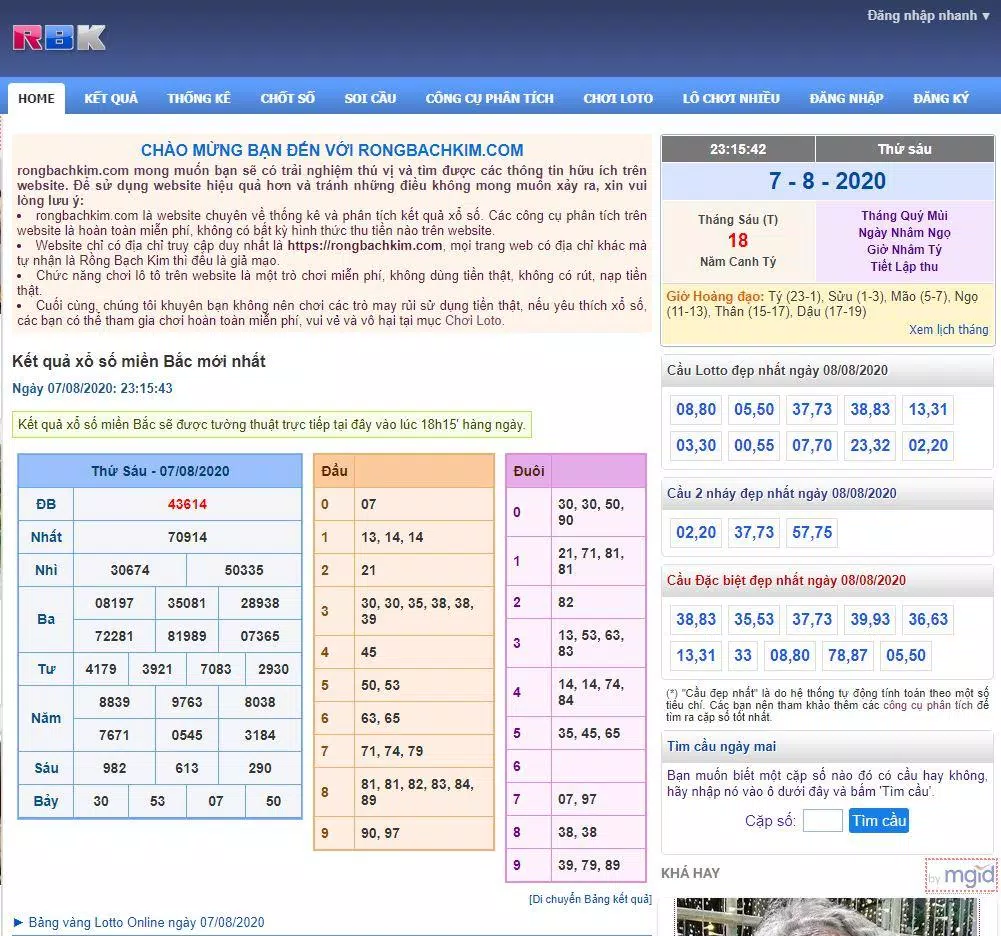Select Cầu Lotto pair 08,80
The height and width of the screenshot is (936, 1001).
pyautogui.click(x=696, y=409)
